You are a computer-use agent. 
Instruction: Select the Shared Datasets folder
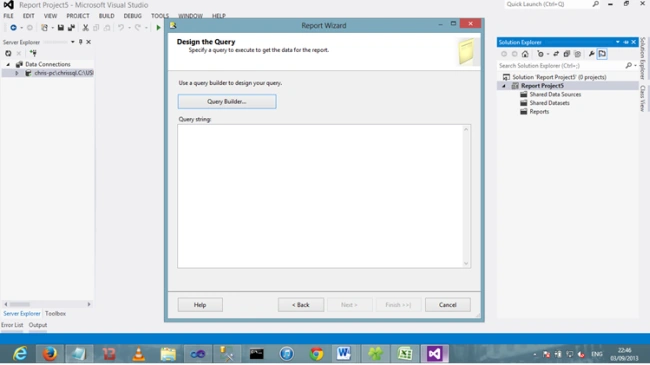(x=549, y=103)
